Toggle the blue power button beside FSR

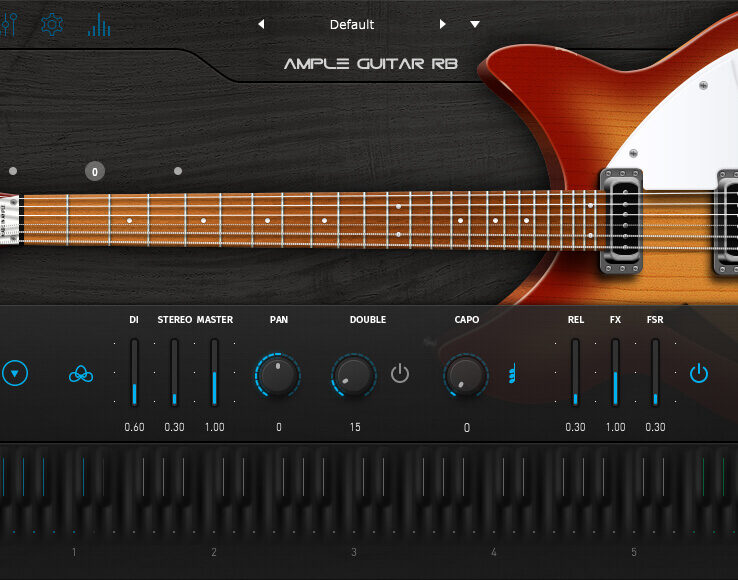click(x=699, y=373)
